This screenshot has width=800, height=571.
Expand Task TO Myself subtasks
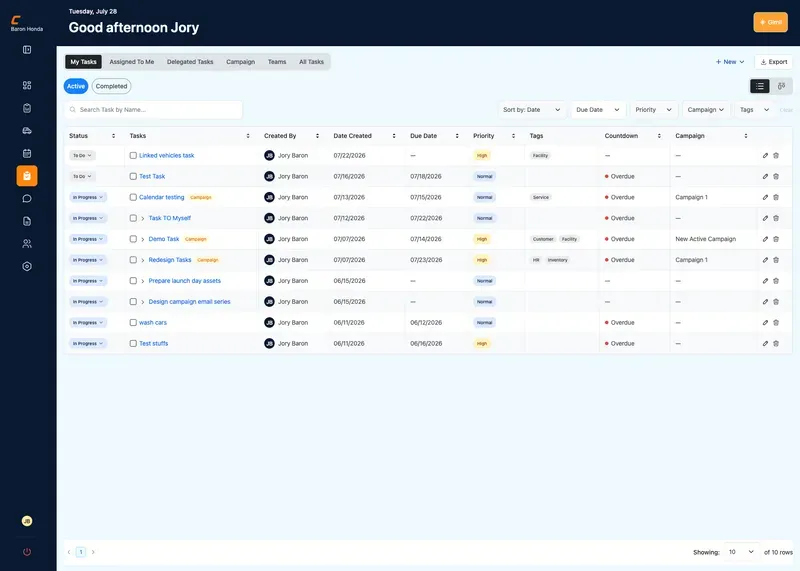pyautogui.click(x=143, y=218)
